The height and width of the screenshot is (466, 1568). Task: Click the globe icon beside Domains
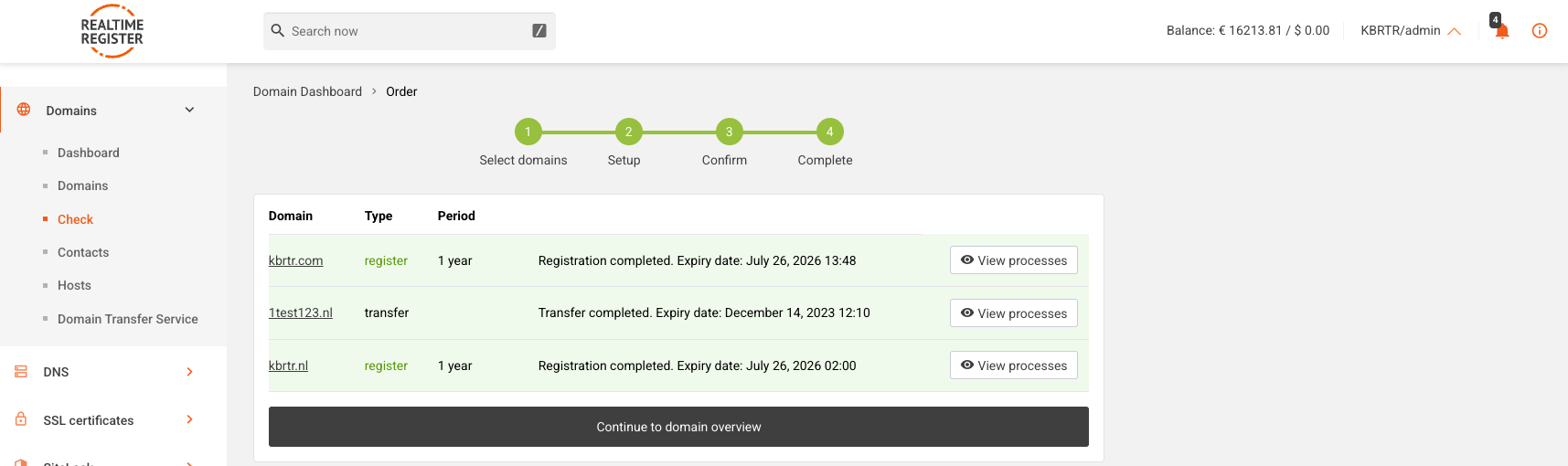pyautogui.click(x=24, y=110)
